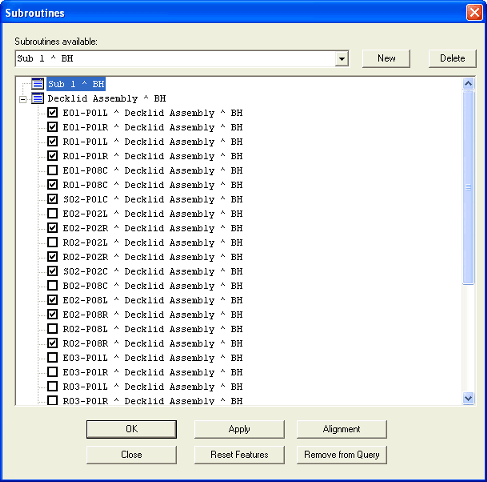Close the Subroutines dialog with the X icon

pyautogui.click(x=474, y=13)
